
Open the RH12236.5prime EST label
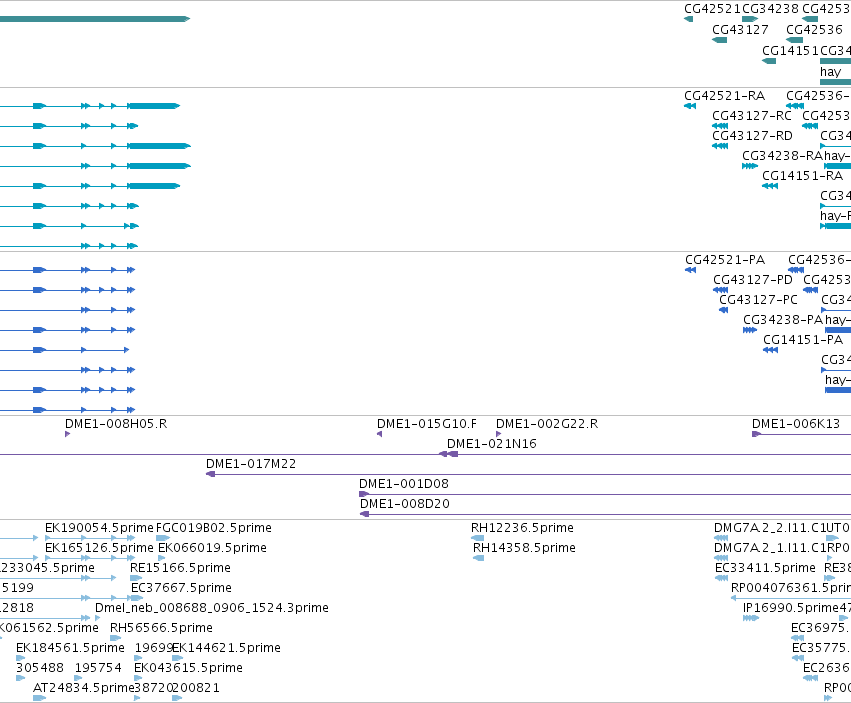click(x=522, y=528)
